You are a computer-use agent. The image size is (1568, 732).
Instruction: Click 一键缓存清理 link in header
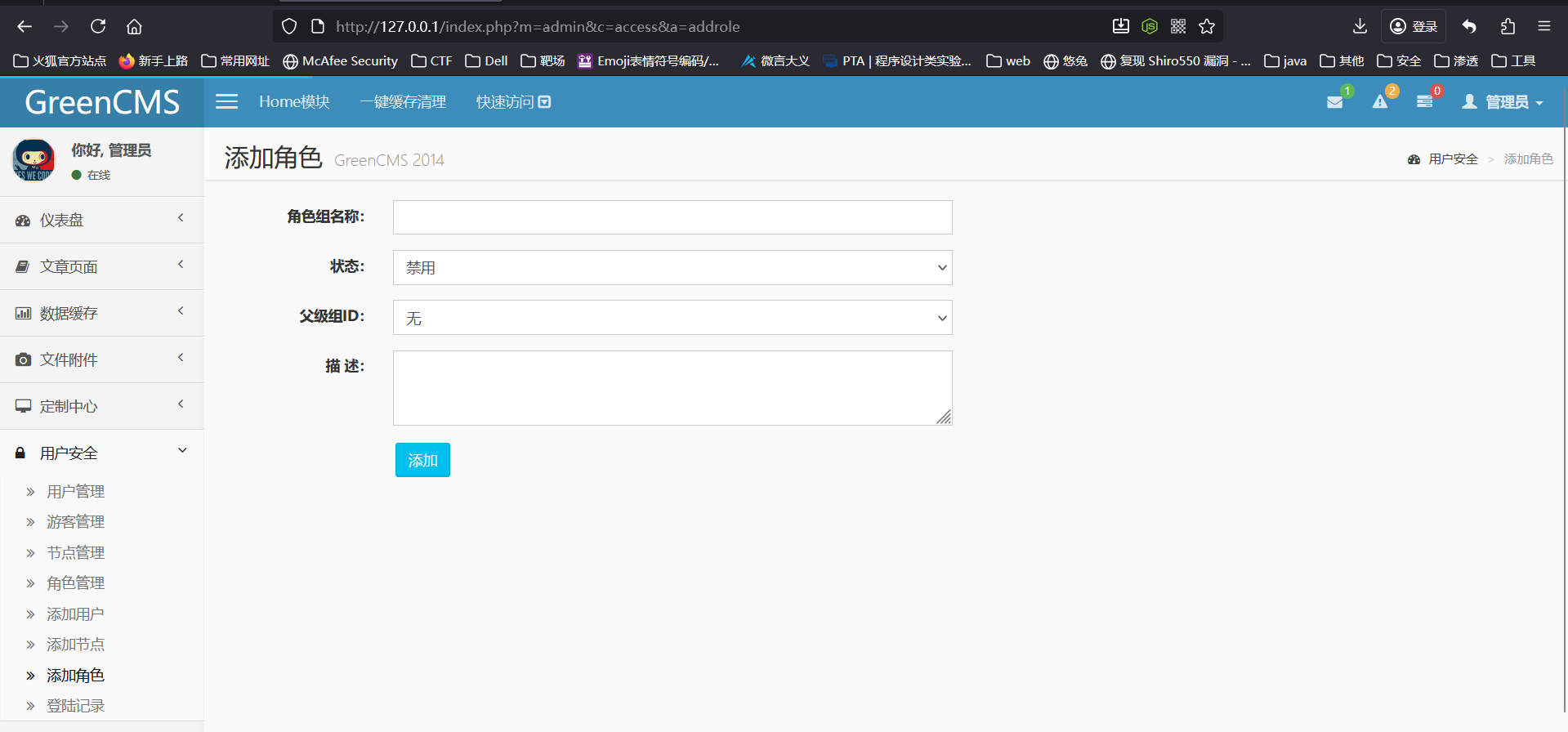[403, 102]
